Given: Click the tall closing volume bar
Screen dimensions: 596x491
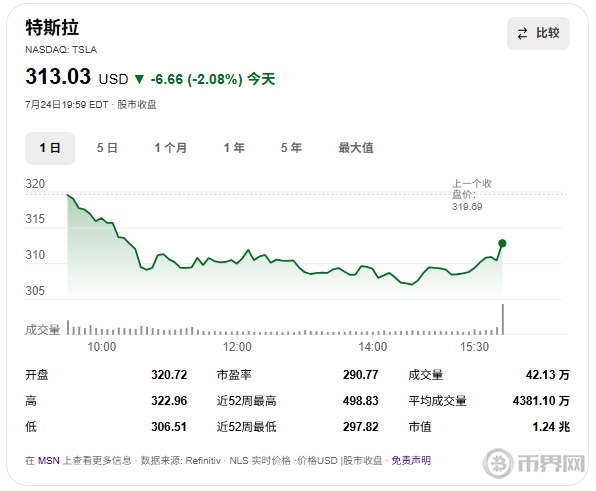Looking at the screenshot, I should [x=503, y=319].
